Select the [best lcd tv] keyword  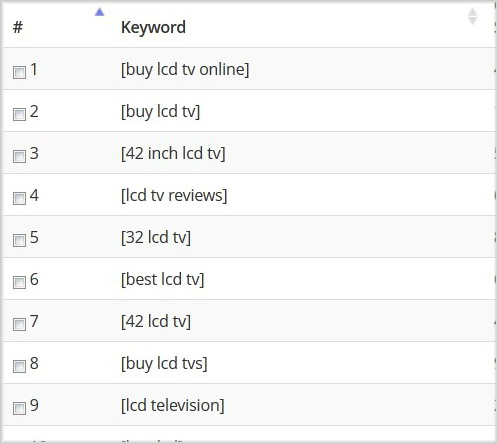(162, 280)
